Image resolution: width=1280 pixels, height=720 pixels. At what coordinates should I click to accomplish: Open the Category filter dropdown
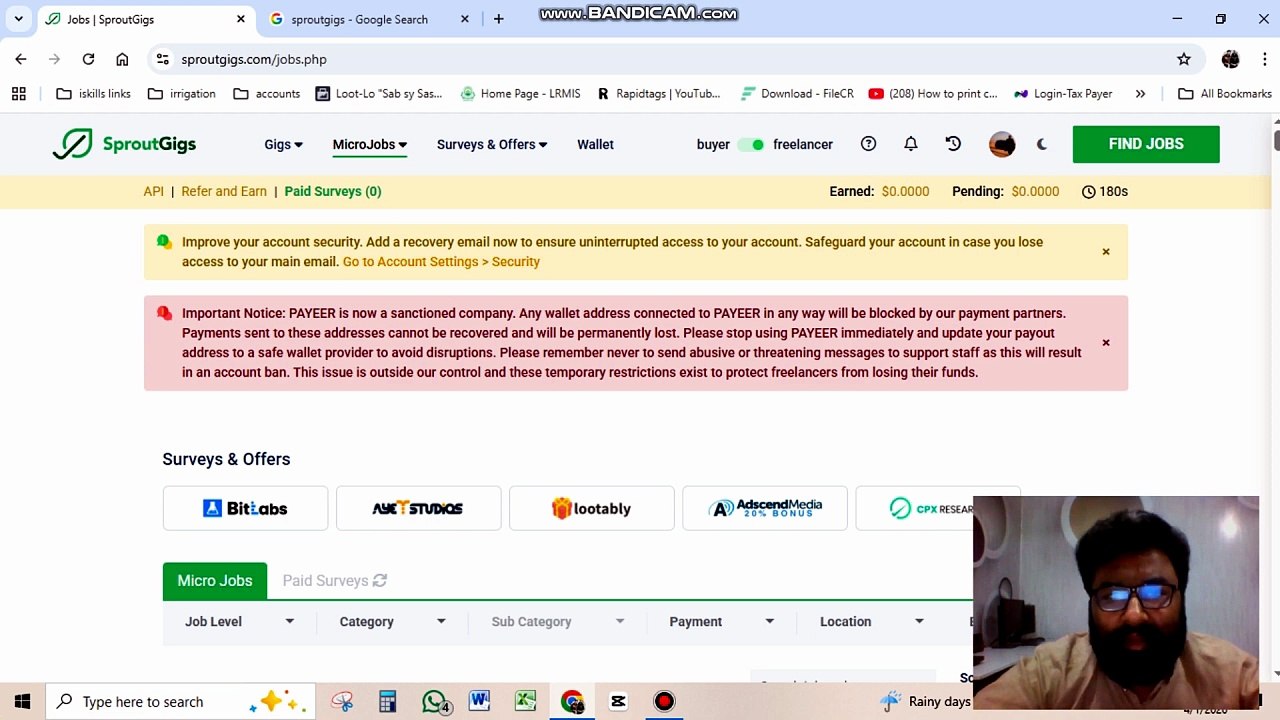[392, 622]
